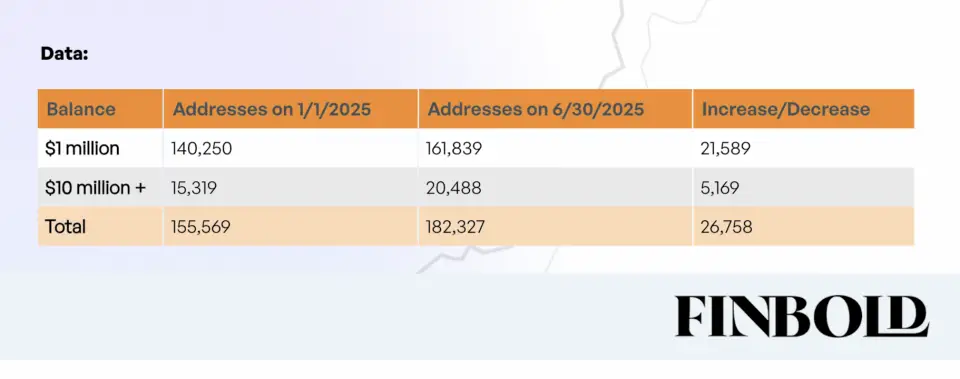Click the letter F in Finbold
The width and height of the screenshot is (960, 379).
point(691,316)
